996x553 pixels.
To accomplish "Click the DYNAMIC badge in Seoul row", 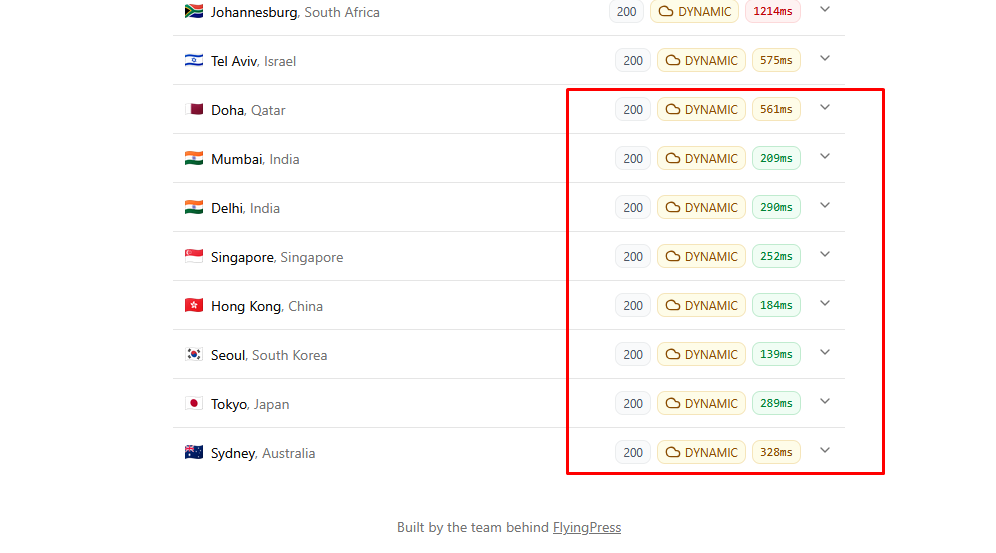I will [x=701, y=354].
